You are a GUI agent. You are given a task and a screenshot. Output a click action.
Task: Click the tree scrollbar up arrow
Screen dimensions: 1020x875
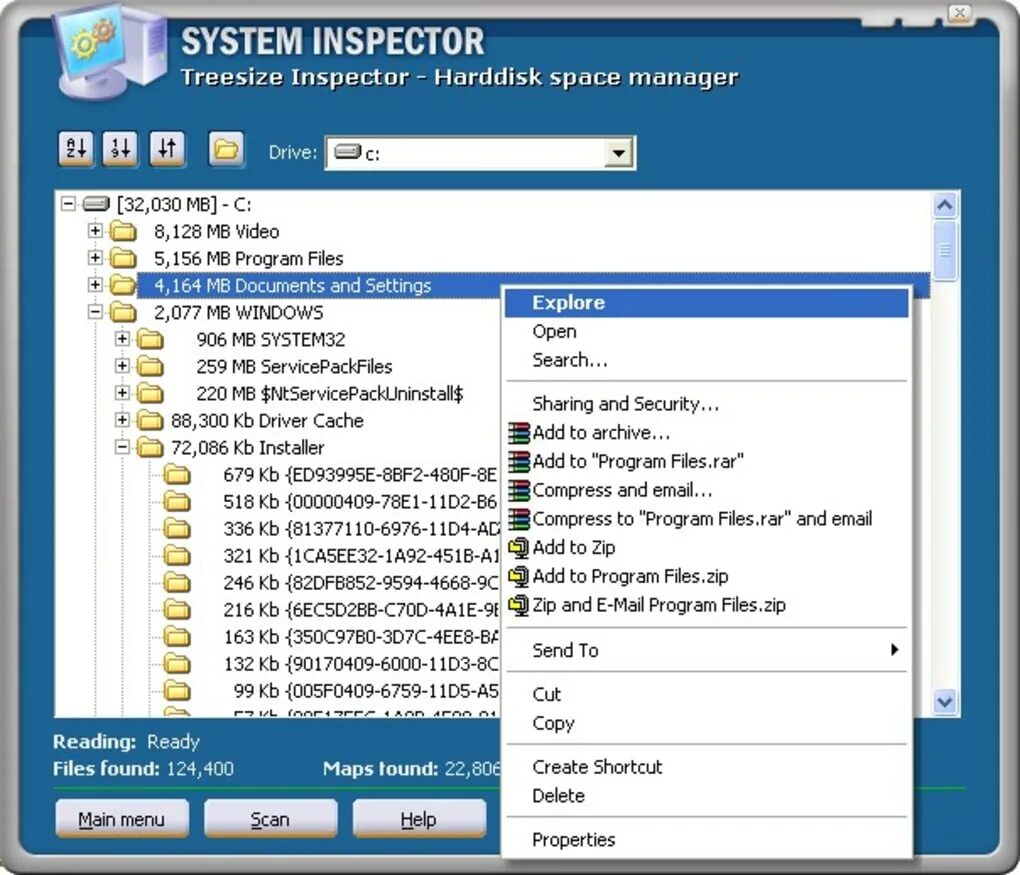pyautogui.click(x=945, y=206)
